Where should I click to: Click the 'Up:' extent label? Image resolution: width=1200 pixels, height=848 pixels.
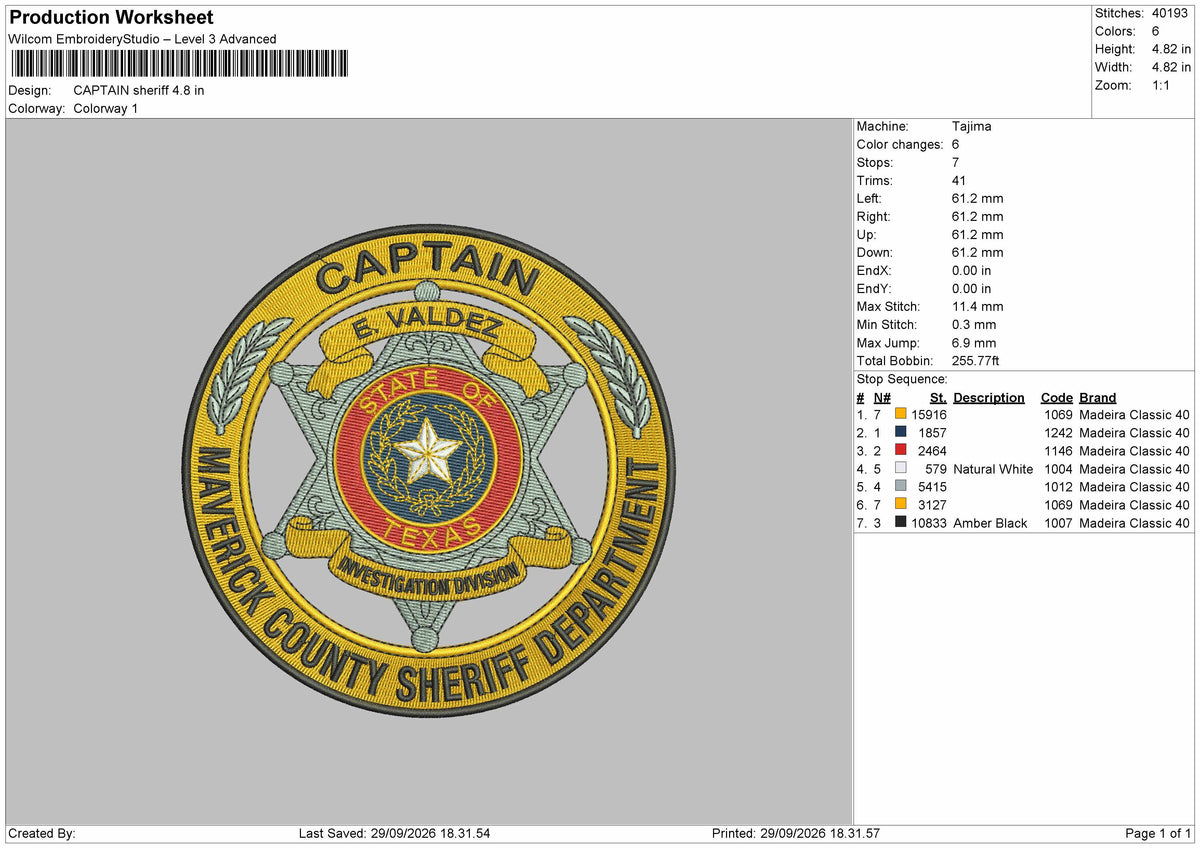tap(867, 234)
